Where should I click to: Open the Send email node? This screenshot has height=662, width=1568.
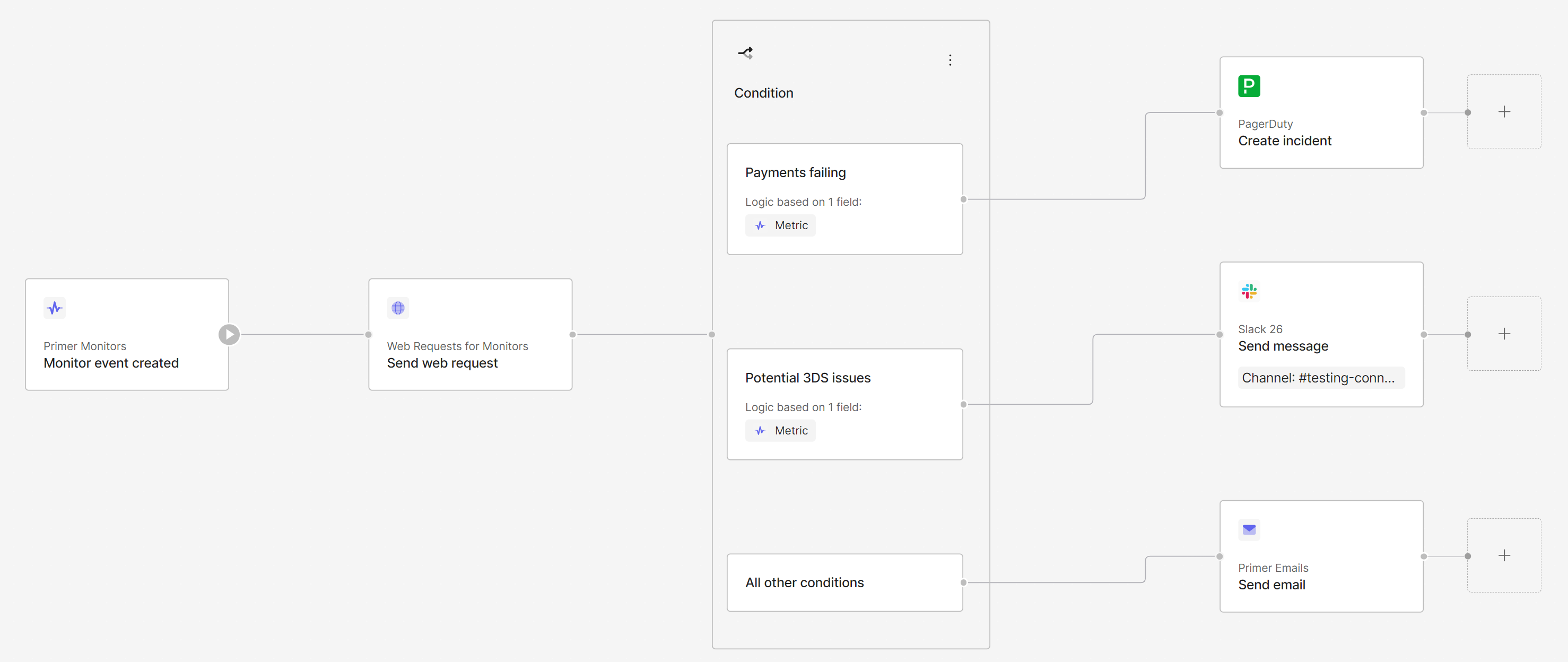click(x=1321, y=557)
